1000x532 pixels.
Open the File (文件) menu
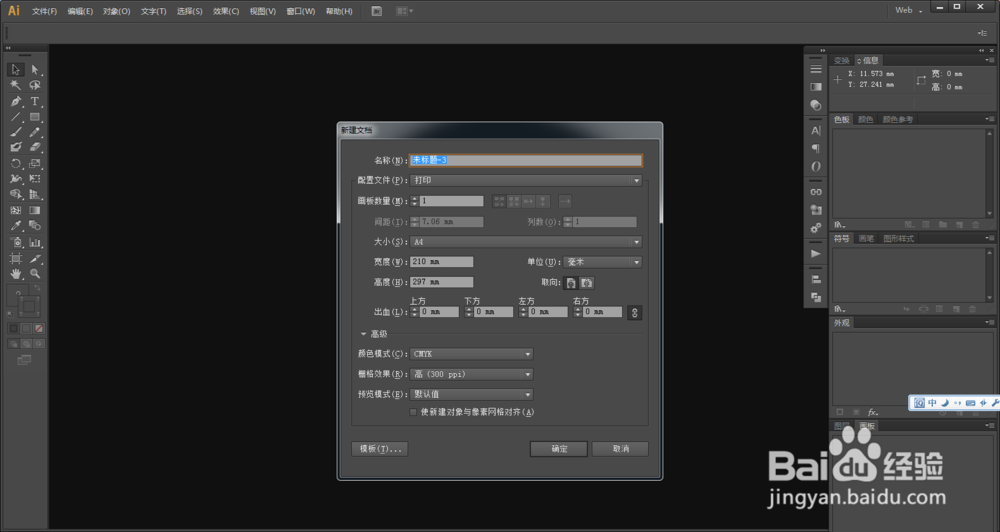coord(44,11)
